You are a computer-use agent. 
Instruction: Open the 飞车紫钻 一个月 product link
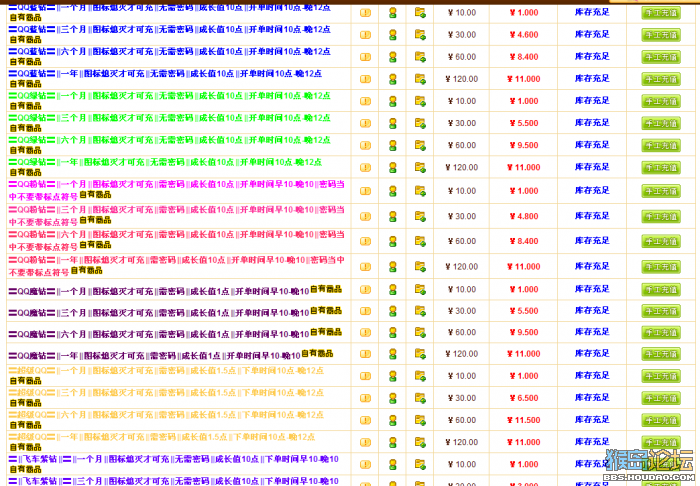tap(174, 459)
